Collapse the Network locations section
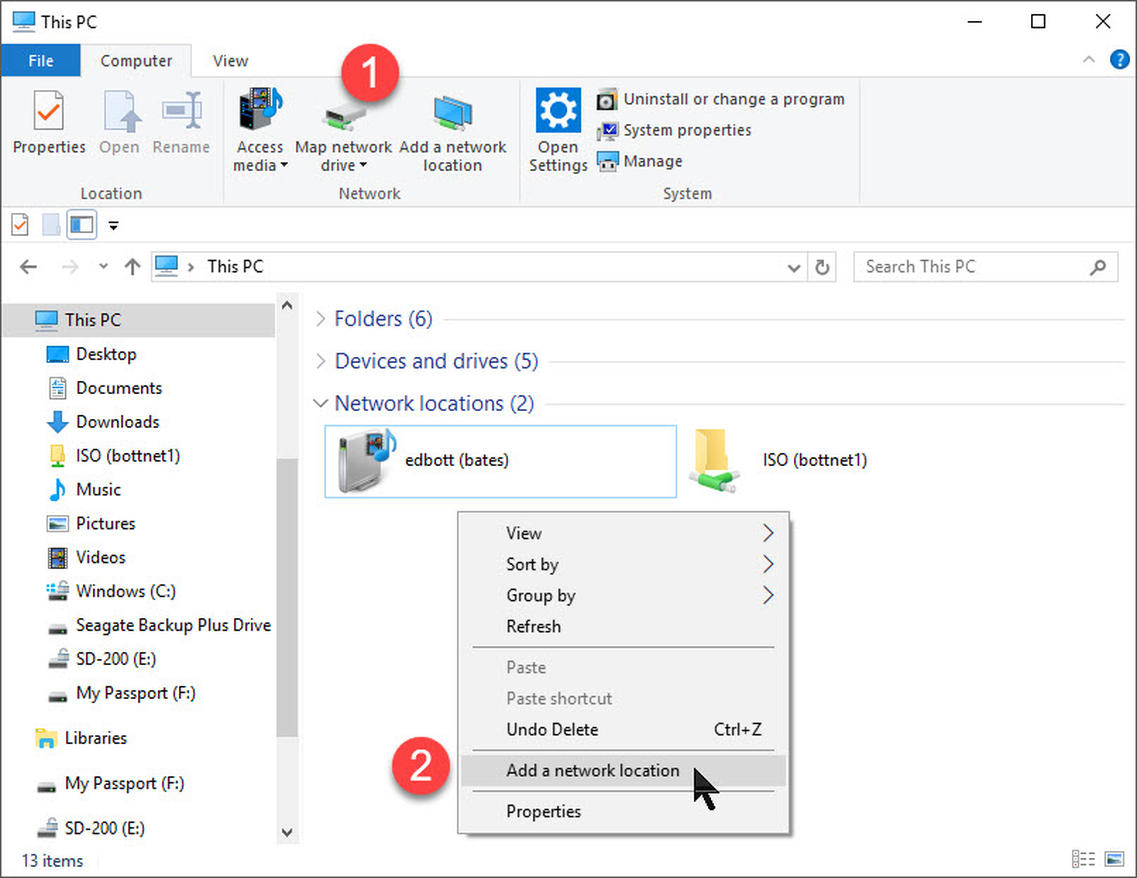Viewport: 1137px width, 878px height. click(320, 403)
